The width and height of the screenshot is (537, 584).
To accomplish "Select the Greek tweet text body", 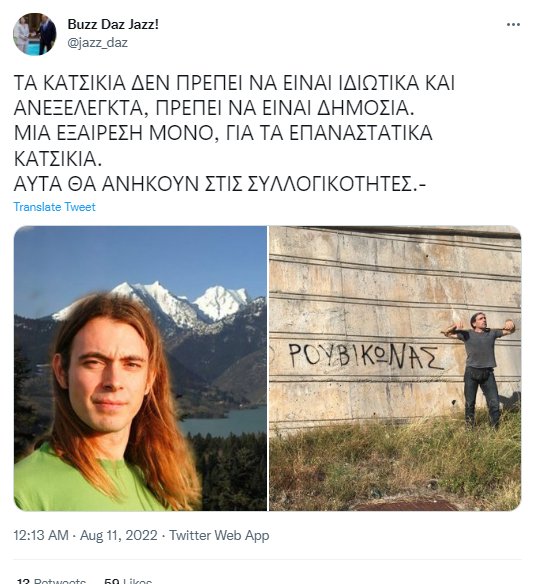I will (x=234, y=133).
